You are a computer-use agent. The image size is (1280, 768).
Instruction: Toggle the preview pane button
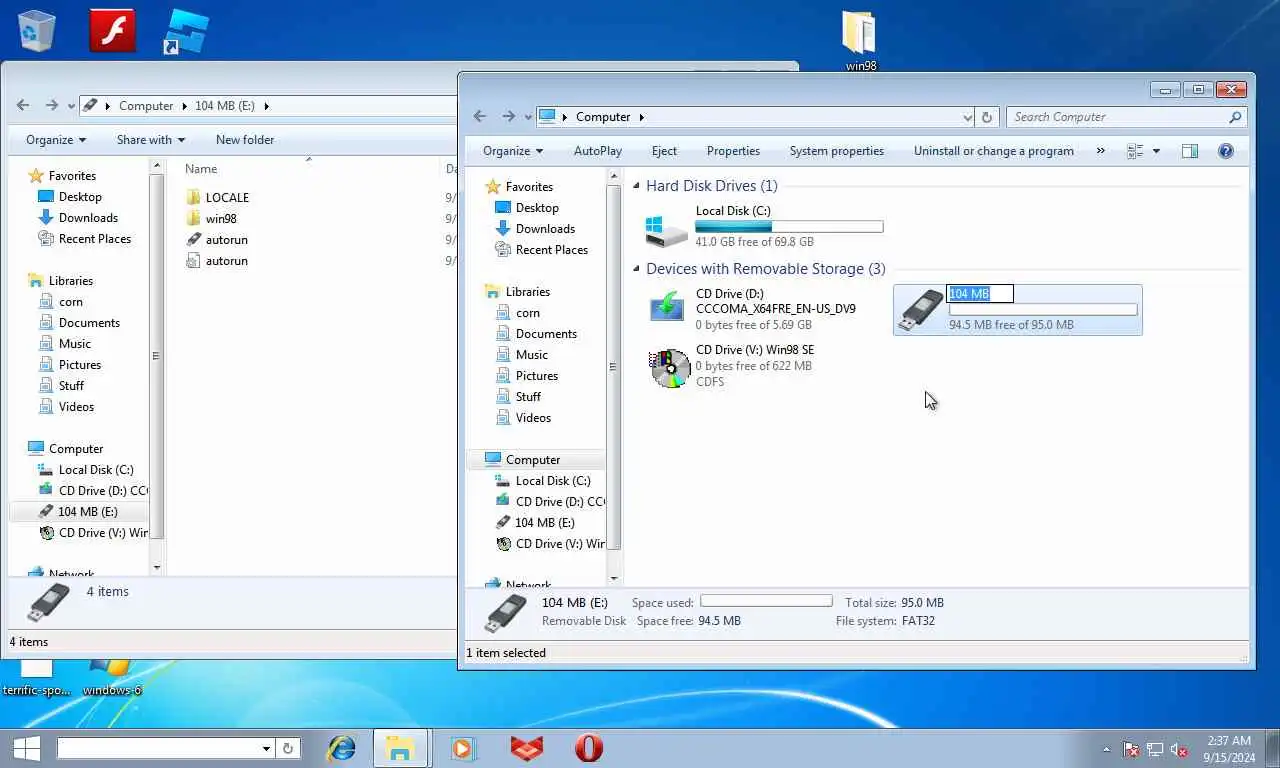pos(1190,151)
